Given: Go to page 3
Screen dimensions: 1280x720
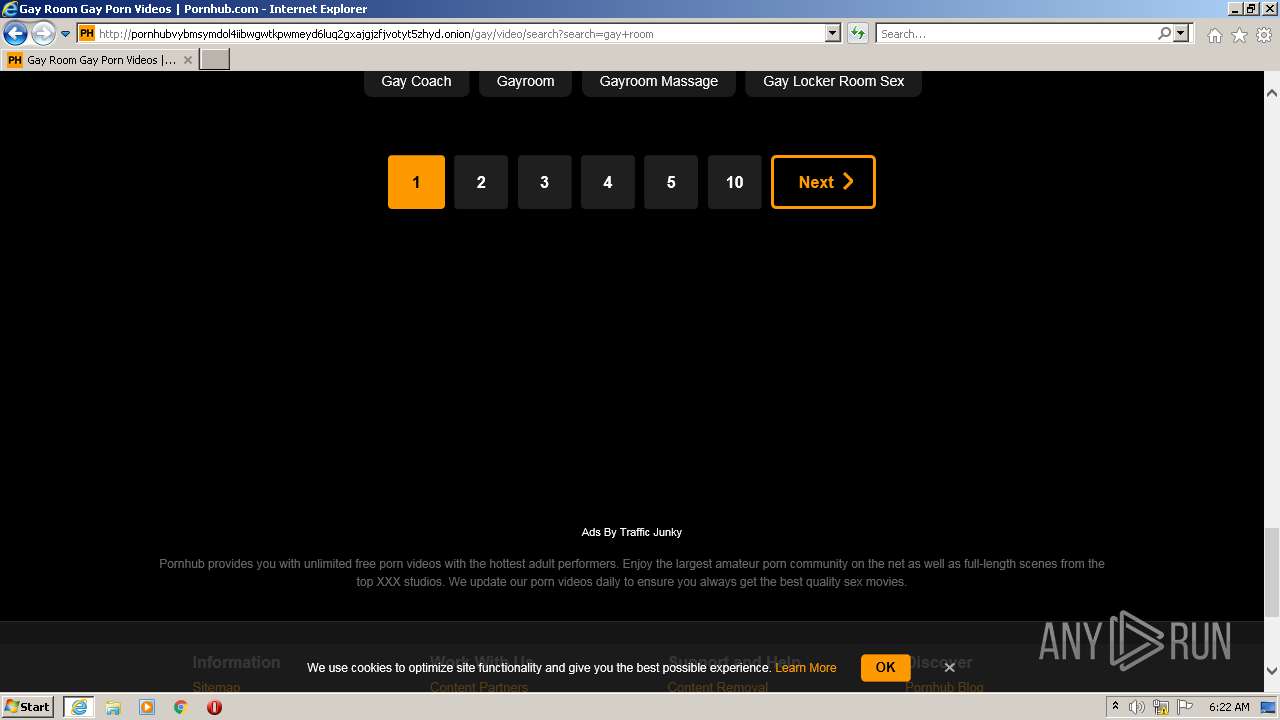Looking at the screenshot, I should pyautogui.click(x=544, y=182).
